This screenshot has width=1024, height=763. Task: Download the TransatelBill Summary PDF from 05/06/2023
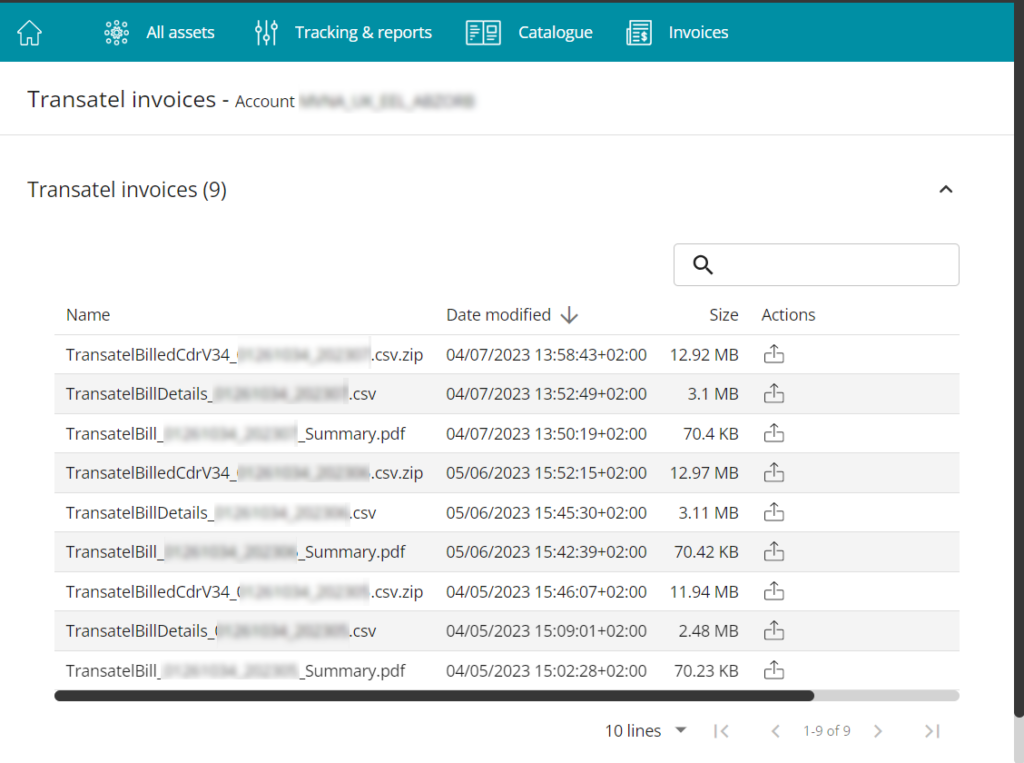(x=774, y=551)
